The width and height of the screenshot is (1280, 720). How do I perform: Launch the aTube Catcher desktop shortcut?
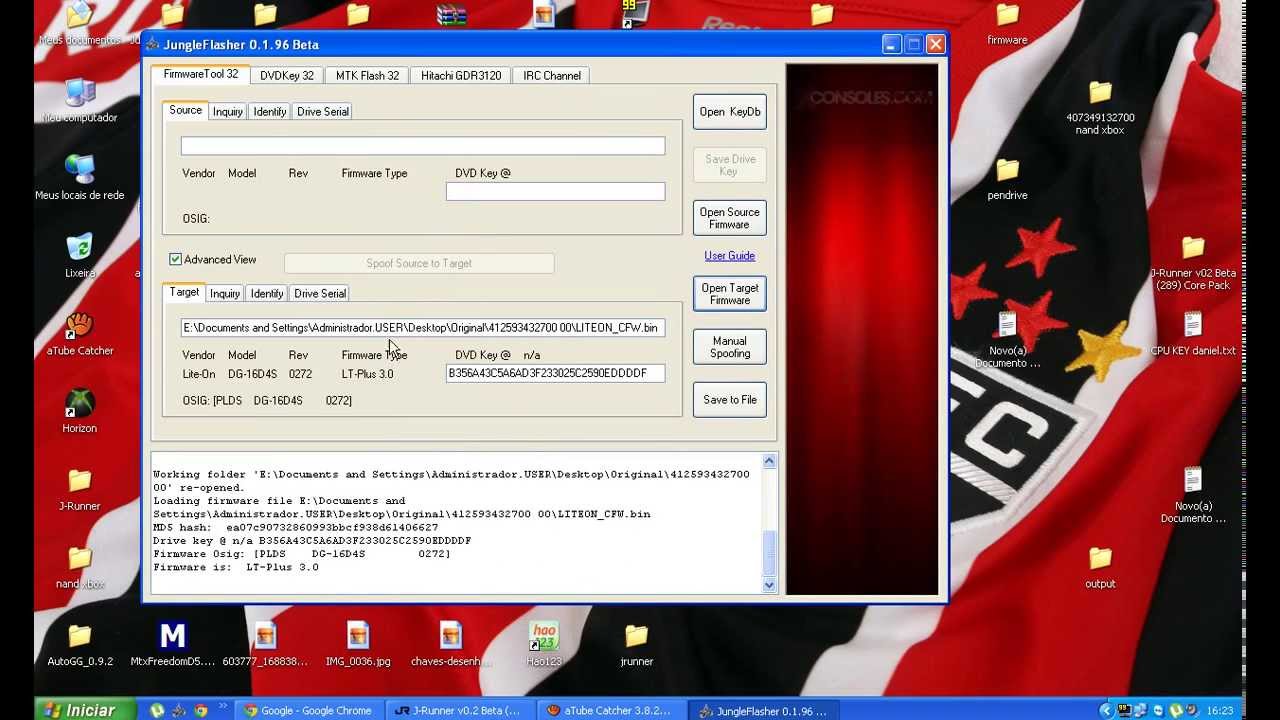click(x=80, y=327)
